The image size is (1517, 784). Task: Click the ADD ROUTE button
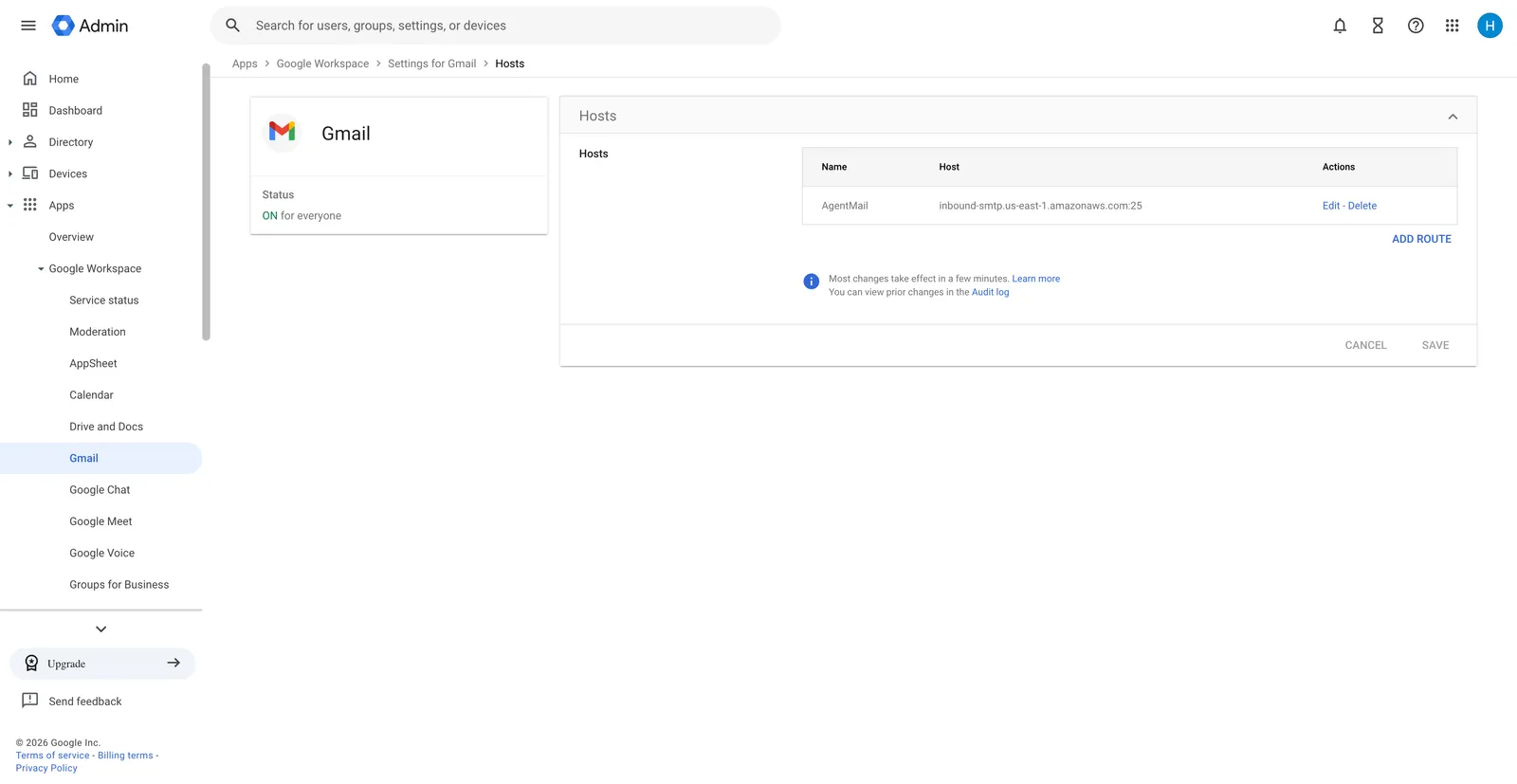pyautogui.click(x=1421, y=239)
